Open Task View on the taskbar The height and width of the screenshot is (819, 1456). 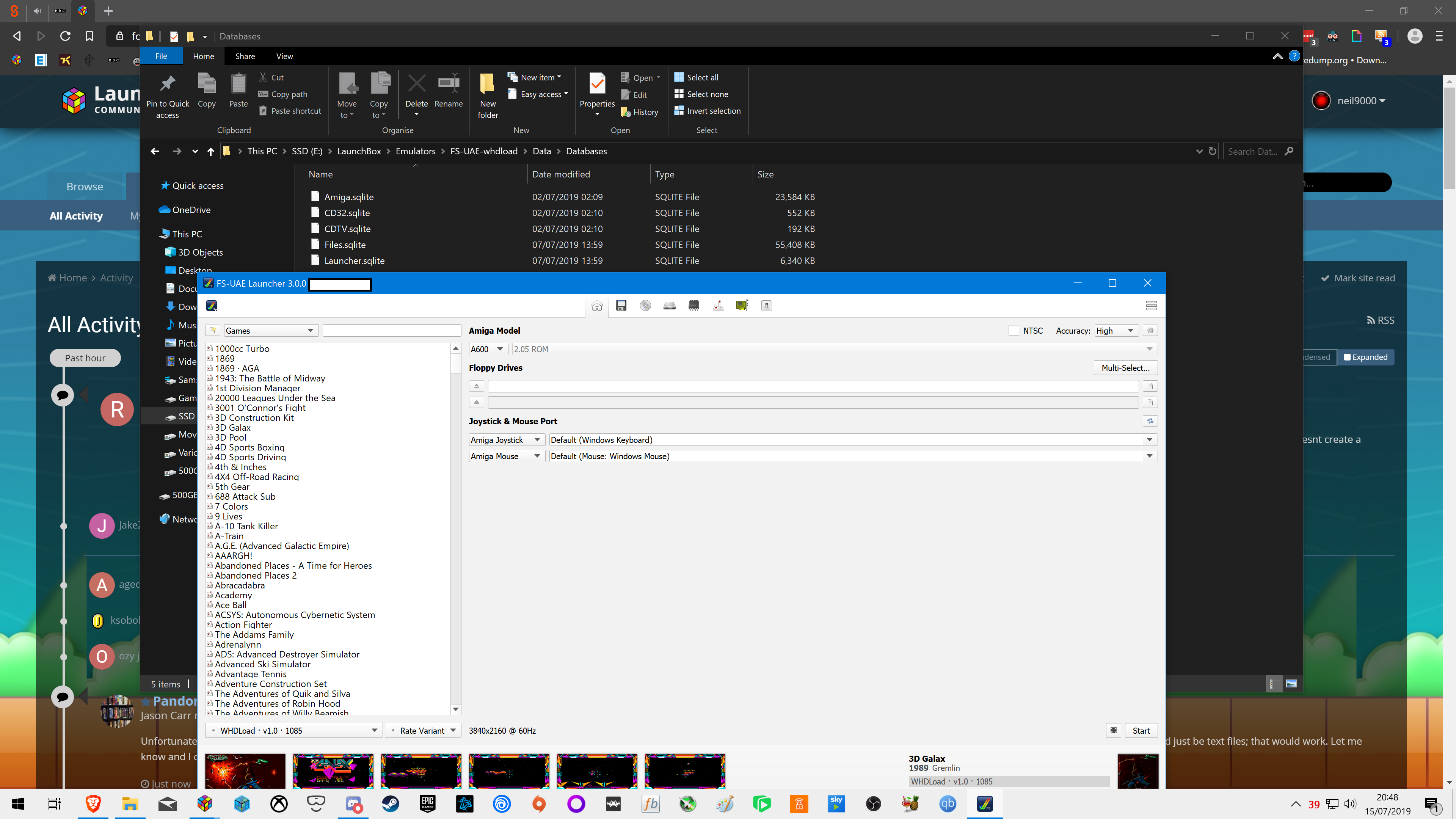pos(54,804)
